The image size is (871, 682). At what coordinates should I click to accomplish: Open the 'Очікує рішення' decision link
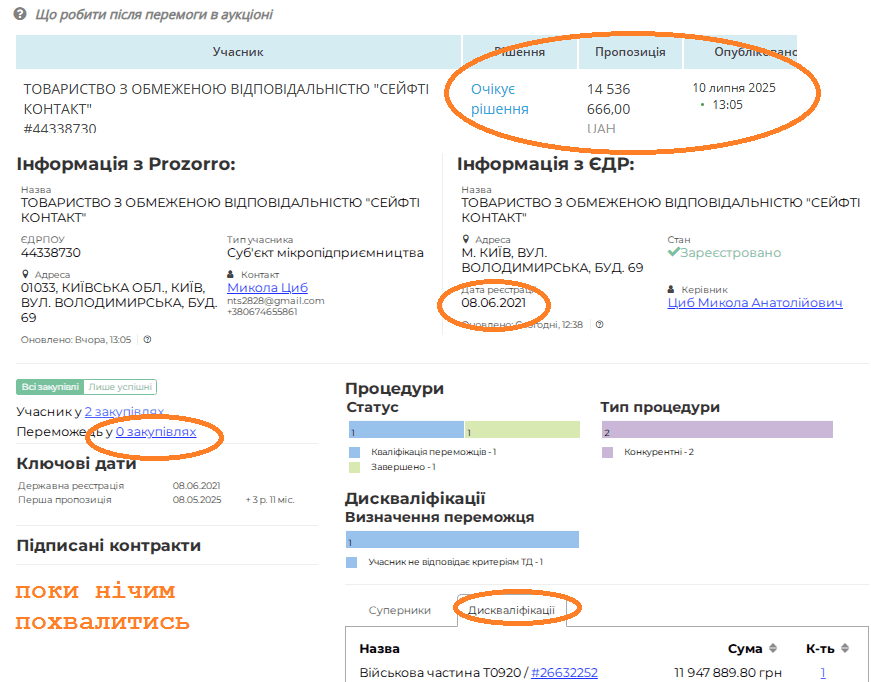(499, 99)
